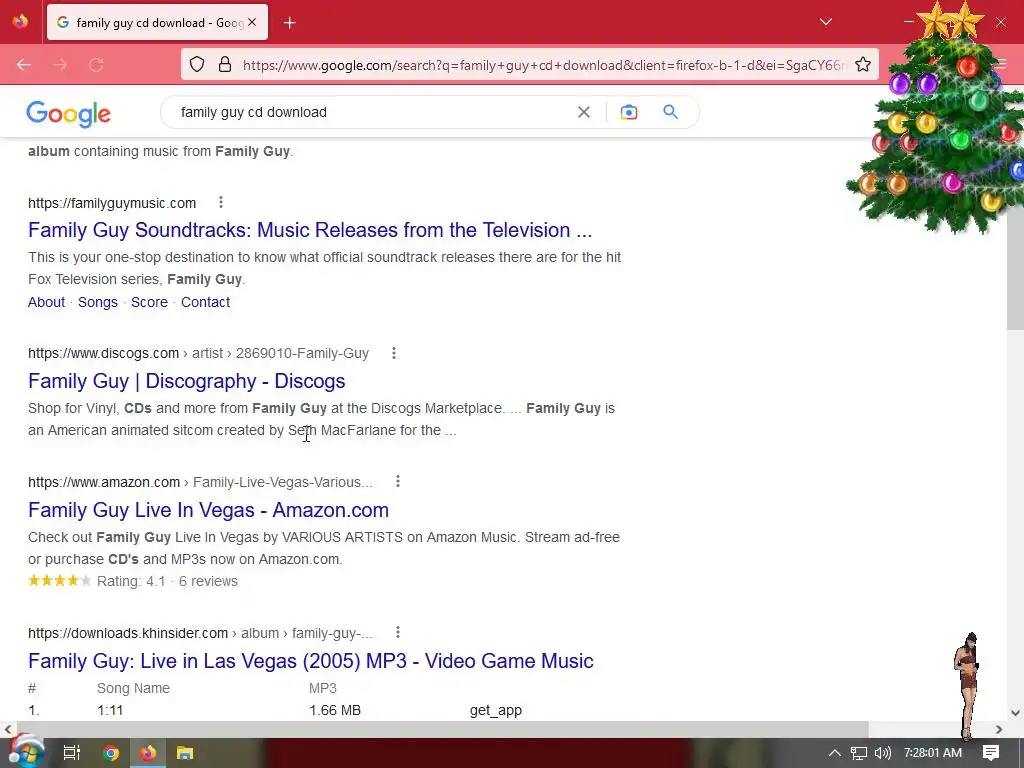1024x768 pixels.
Task: Click the volume speaker tray icon
Action: point(882,753)
